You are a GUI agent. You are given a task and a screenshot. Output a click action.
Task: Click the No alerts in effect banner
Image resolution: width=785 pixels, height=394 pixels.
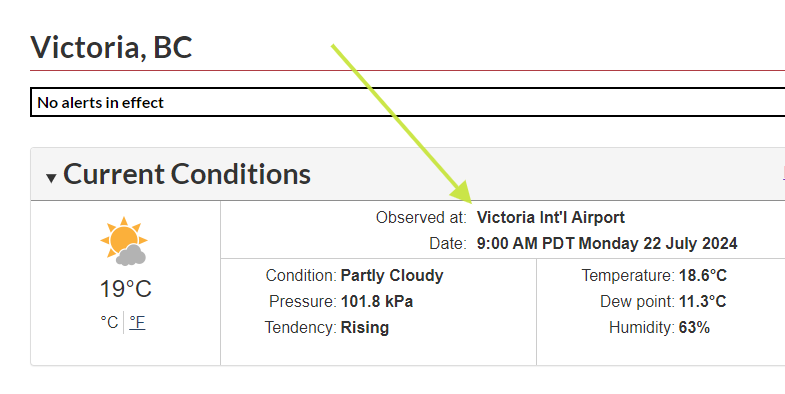coord(407,102)
